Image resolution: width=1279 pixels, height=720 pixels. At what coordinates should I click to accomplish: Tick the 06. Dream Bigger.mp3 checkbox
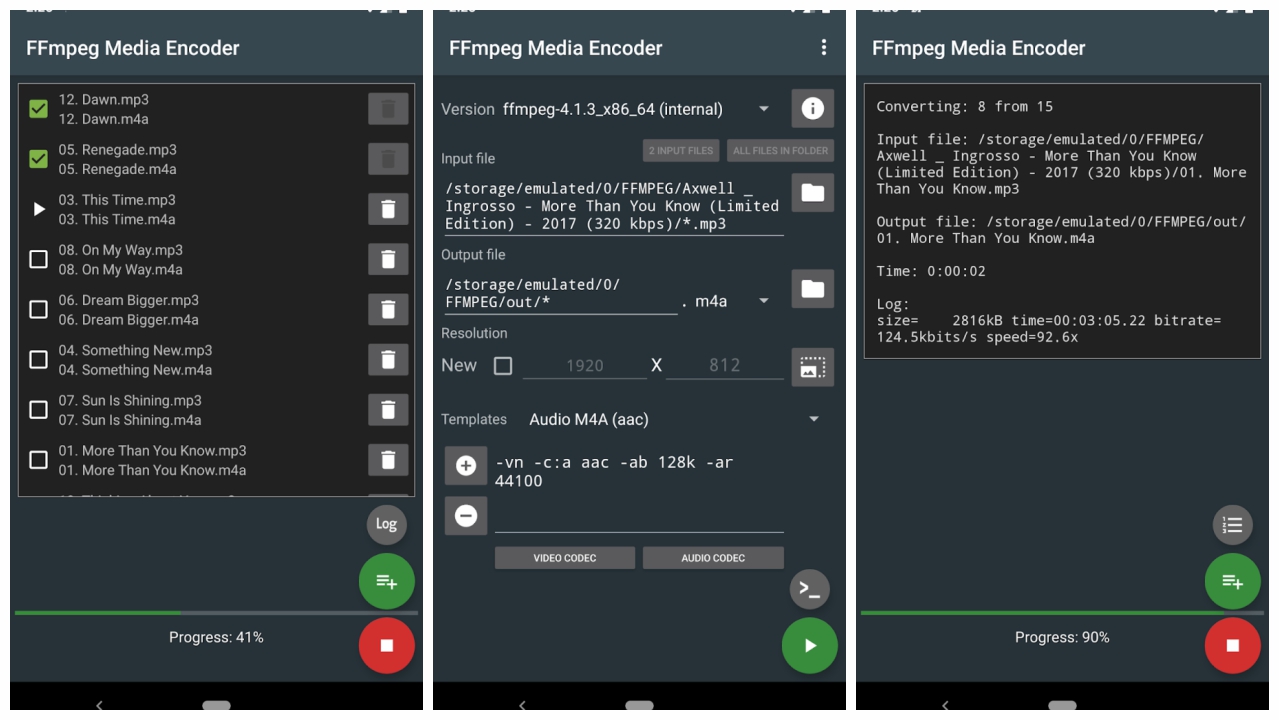(x=39, y=309)
